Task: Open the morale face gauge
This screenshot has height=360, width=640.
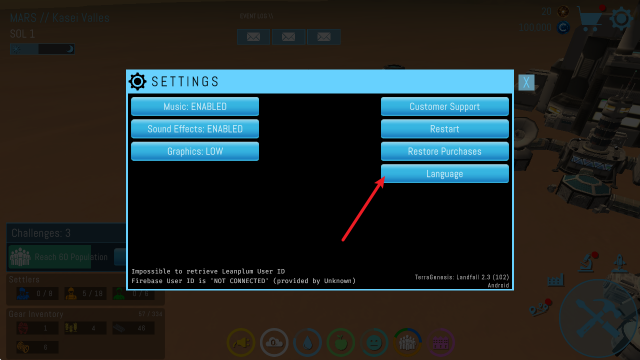Action: tap(374, 342)
